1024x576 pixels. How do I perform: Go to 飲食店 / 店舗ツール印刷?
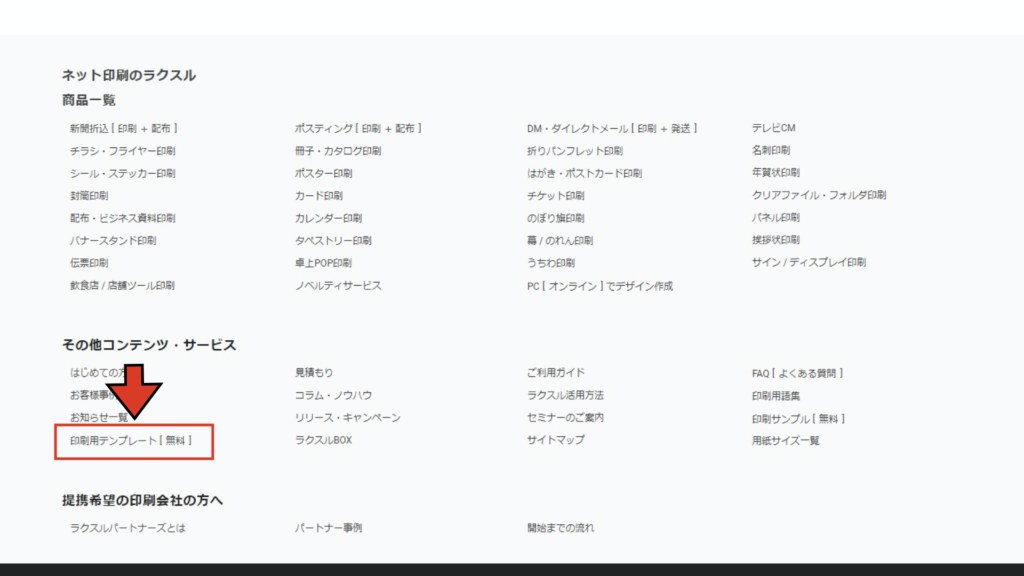pos(122,285)
